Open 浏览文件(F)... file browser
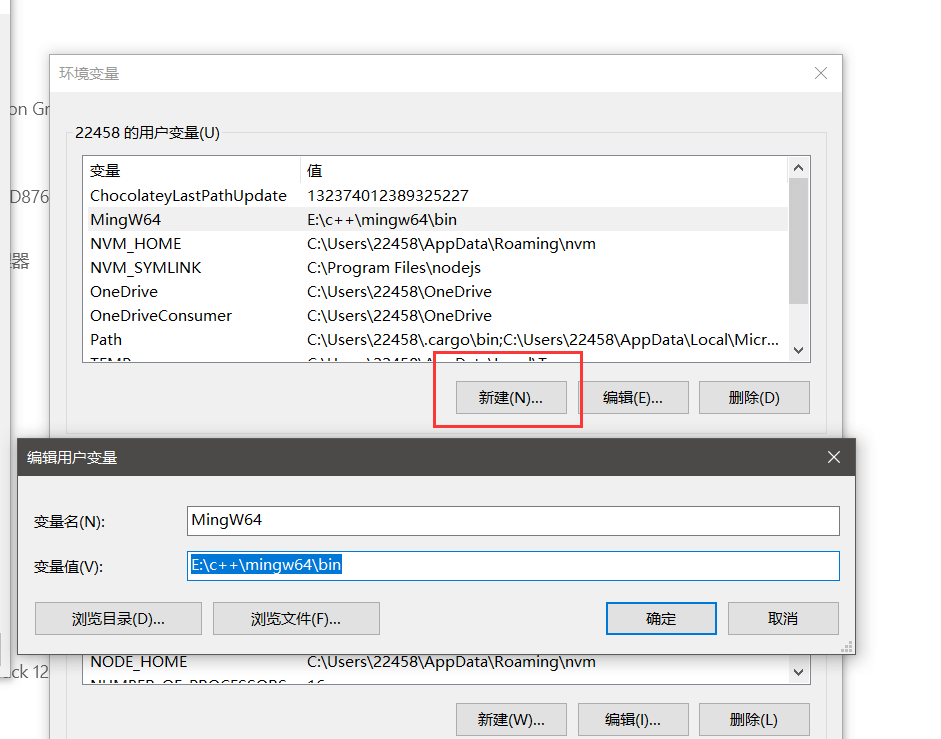The width and height of the screenshot is (941, 739). tap(296, 618)
